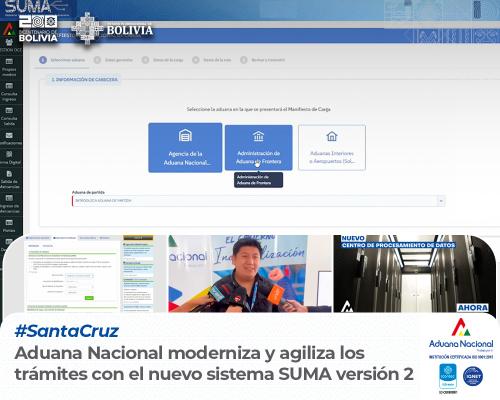Viewport: 500px width, 400px height.
Task: Click the Ibnorca certification badge
Action: click(448, 376)
